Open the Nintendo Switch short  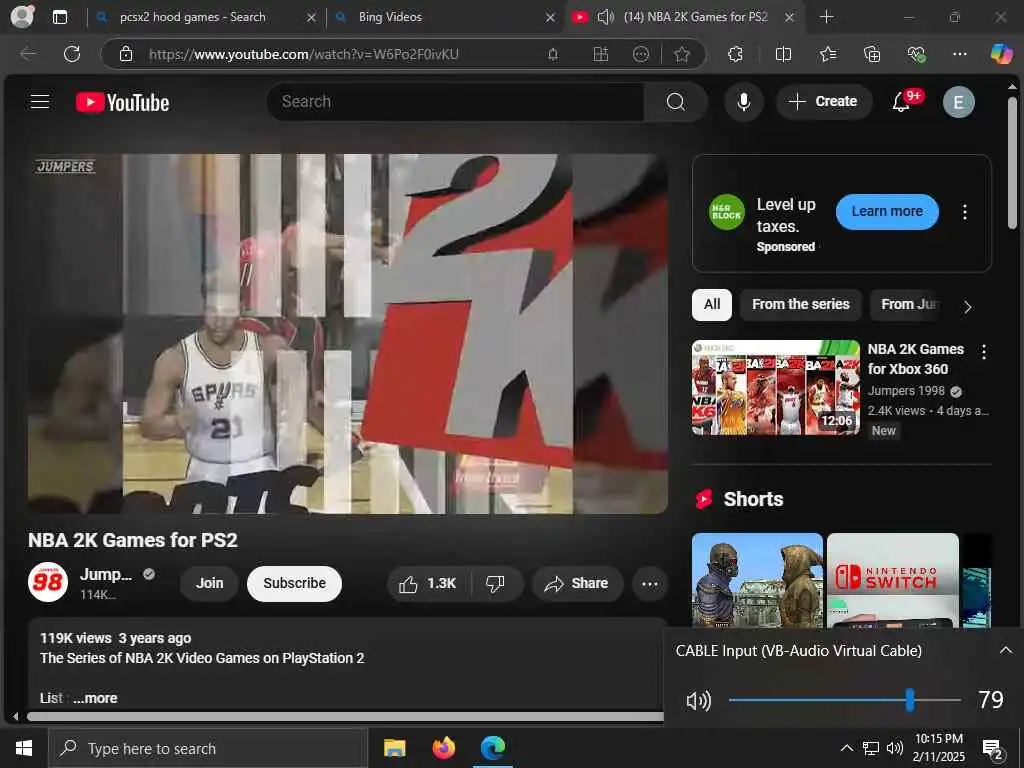(893, 580)
